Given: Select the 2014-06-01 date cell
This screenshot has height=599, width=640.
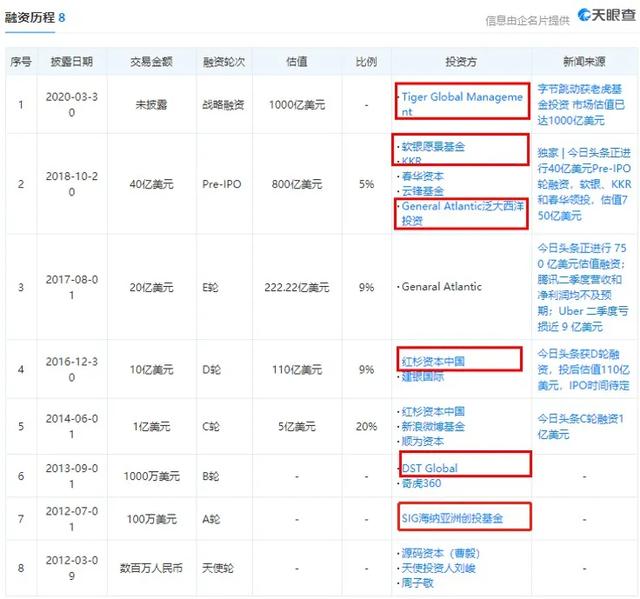Looking at the screenshot, I should pyautogui.click(x=72, y=426).
